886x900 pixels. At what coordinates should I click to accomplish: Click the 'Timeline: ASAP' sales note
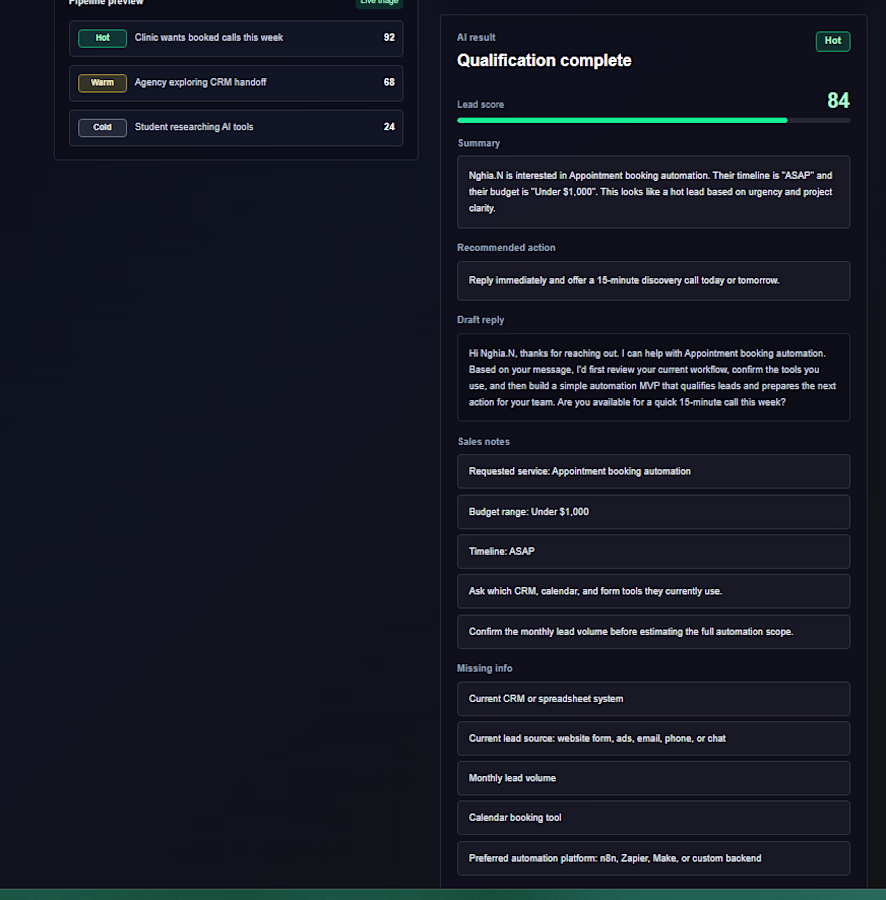coord(653,552)
